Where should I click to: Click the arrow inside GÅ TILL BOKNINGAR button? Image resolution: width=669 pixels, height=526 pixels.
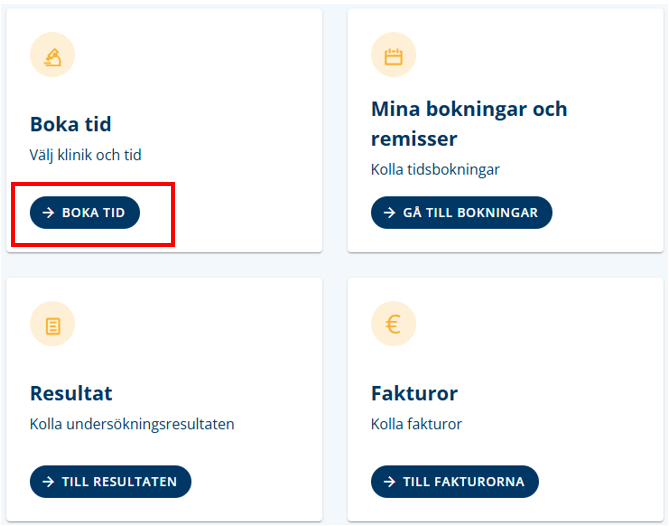(x=390, y=212)
